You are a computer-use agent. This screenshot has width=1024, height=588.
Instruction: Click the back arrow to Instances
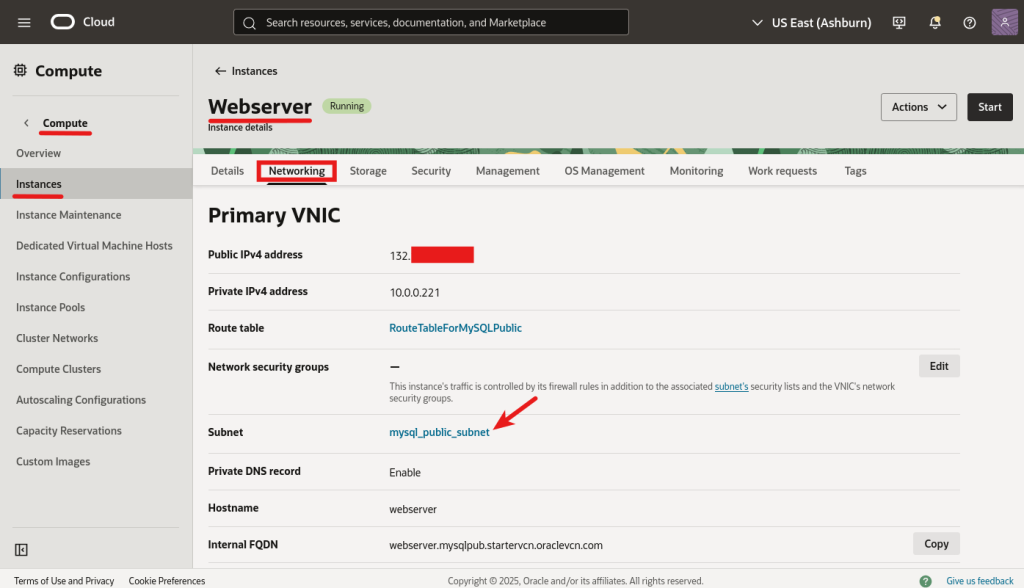[x=220, y=71]
